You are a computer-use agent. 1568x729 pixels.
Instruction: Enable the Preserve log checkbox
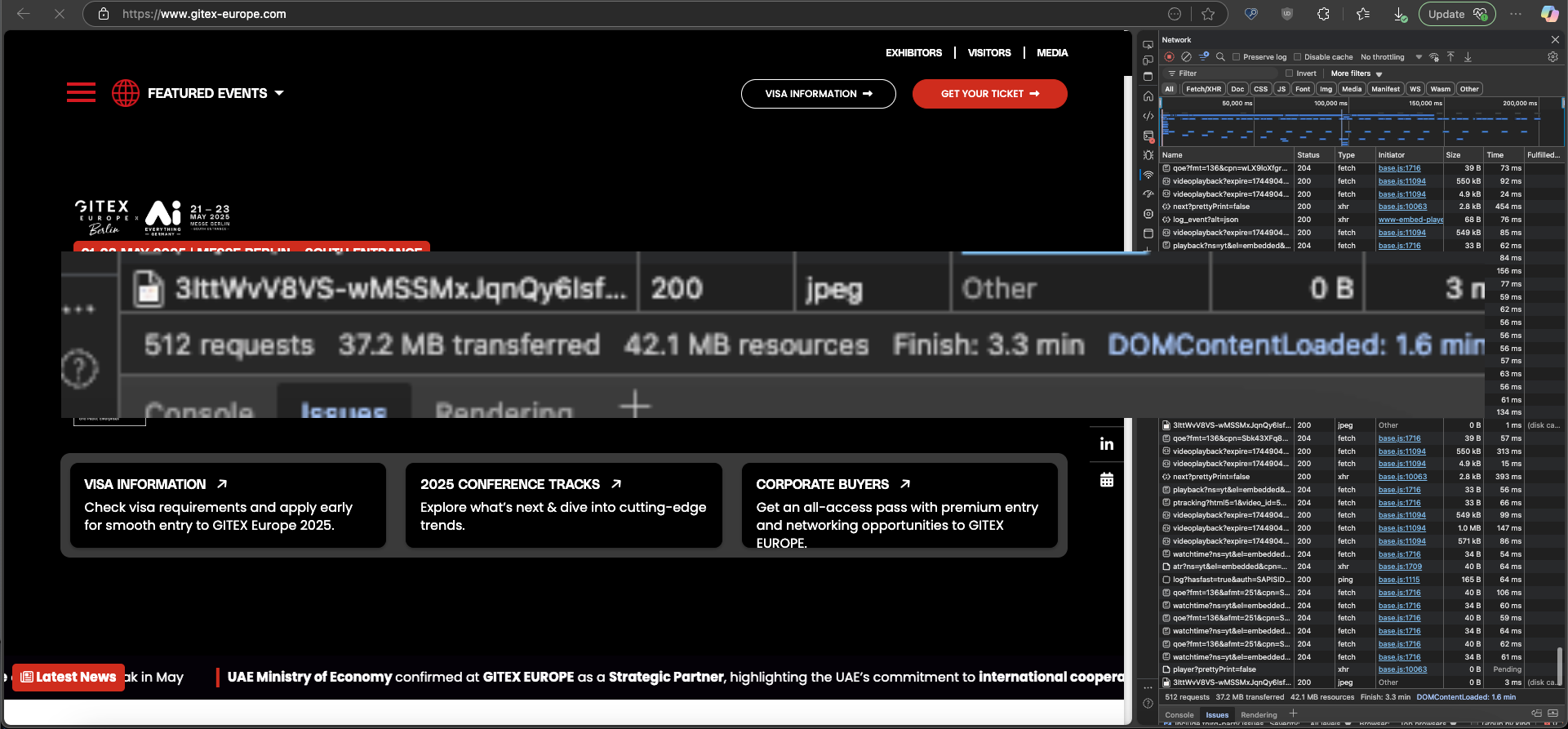point(1237,57)
